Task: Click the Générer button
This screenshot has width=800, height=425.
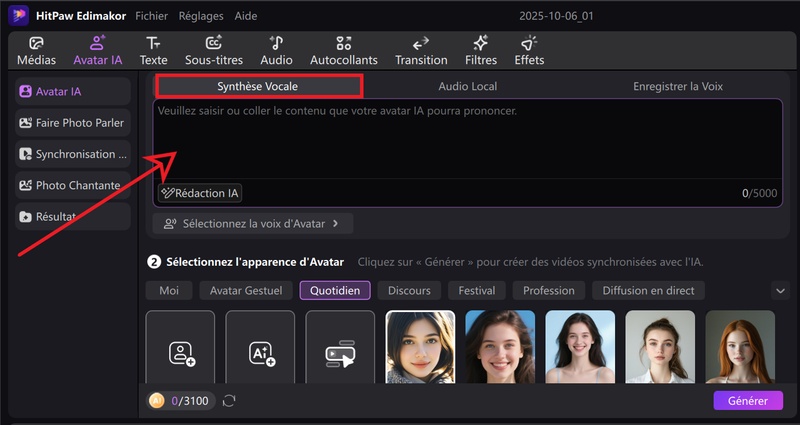Action: (748, 400)
